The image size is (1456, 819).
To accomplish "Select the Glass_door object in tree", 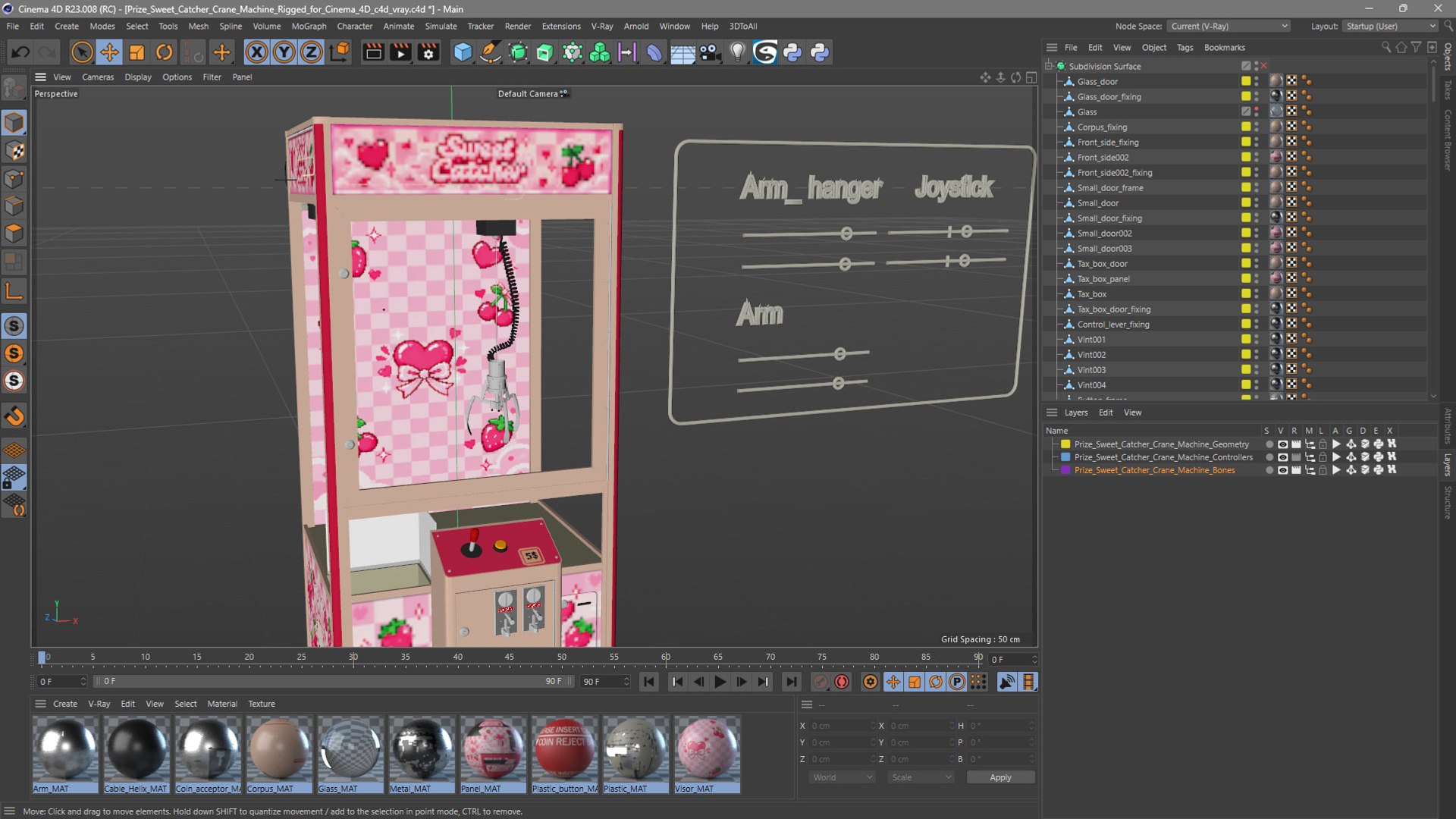I will [1097, 81].
